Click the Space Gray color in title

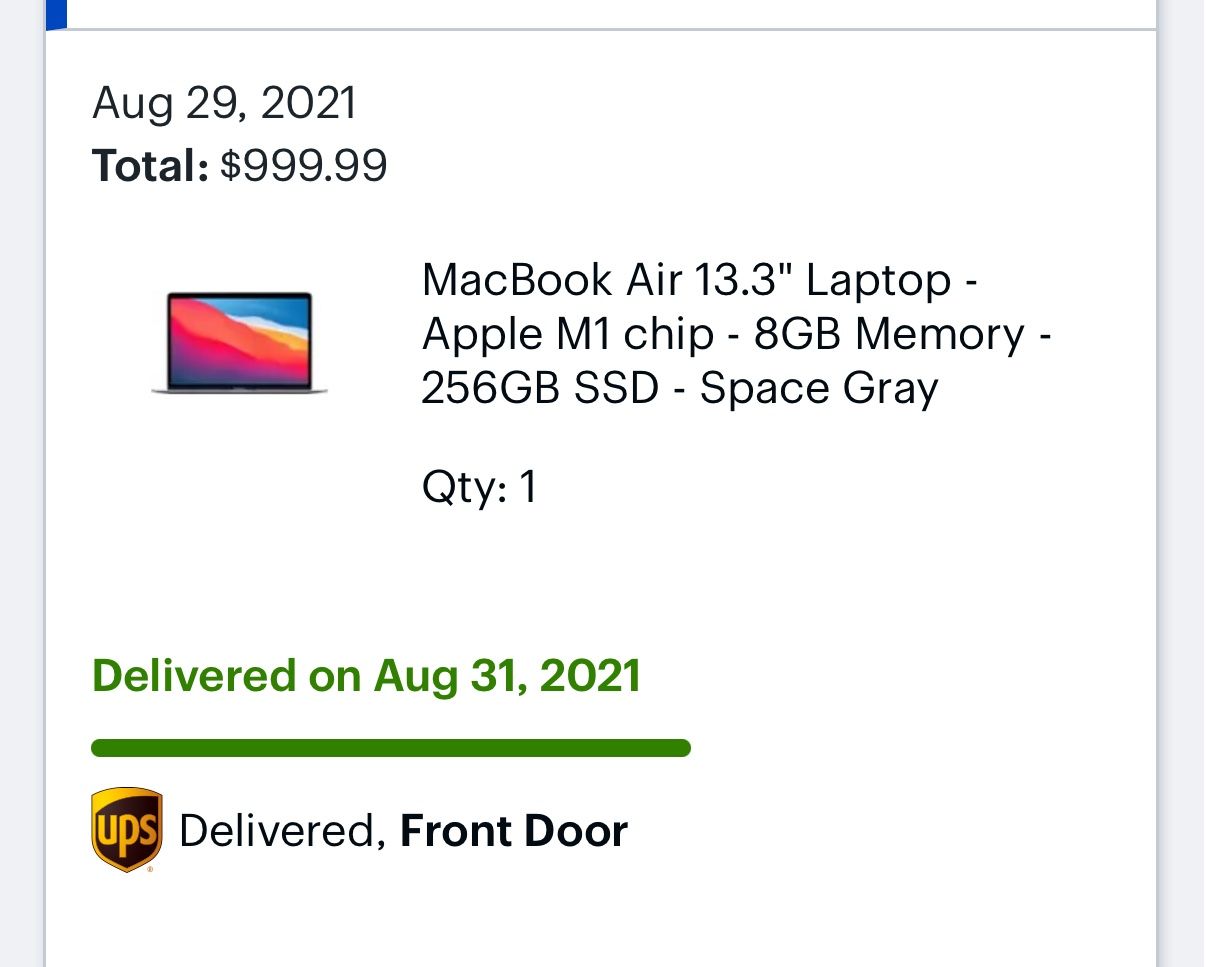[819, 388]
